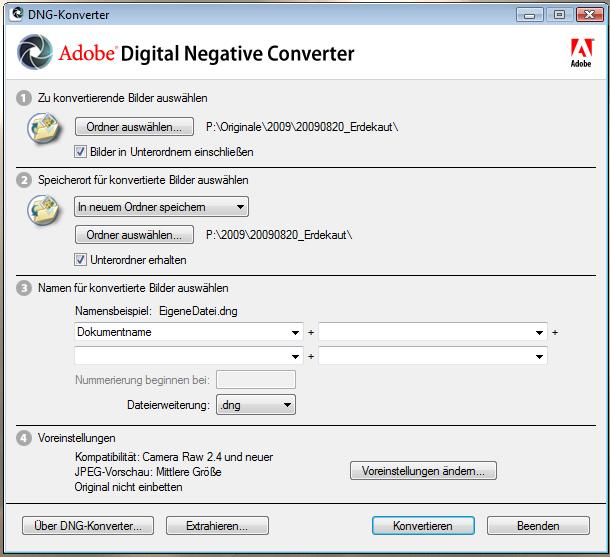Click the DNG converter aperture logo icon
Viewport: 610px width, 557px height.
[35, 52]
